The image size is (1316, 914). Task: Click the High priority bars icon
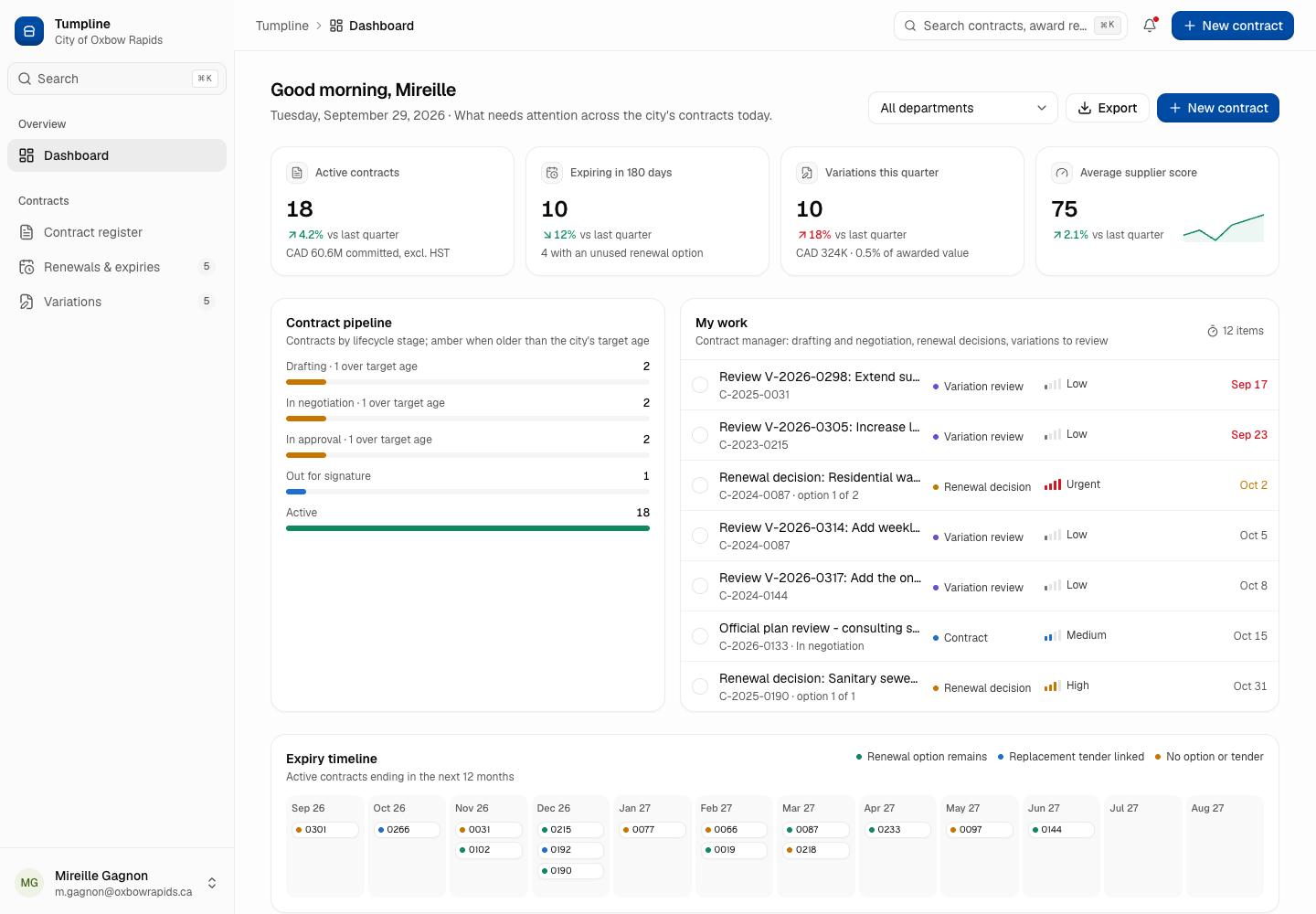[x=1053, y=685]
